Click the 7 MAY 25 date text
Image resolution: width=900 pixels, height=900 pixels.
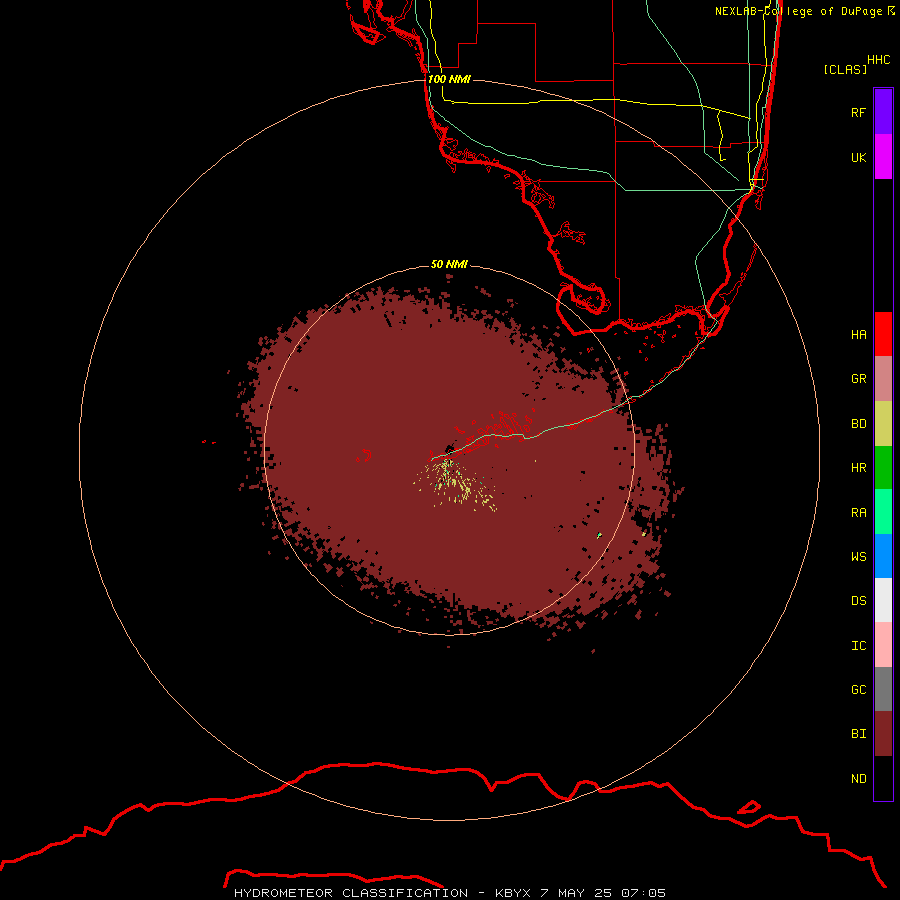[577, 893]
